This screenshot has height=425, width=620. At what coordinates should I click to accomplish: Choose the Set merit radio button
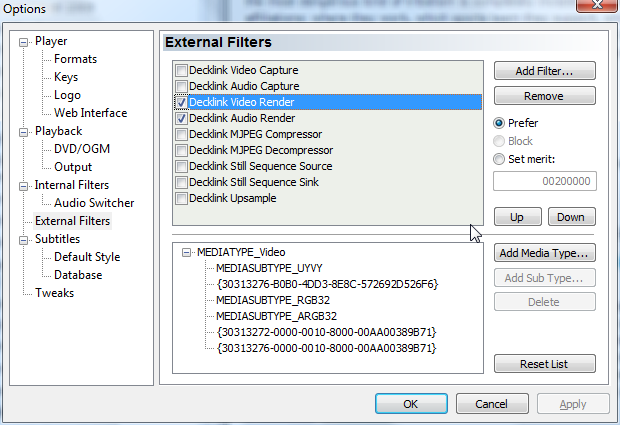tap(500, 159)
